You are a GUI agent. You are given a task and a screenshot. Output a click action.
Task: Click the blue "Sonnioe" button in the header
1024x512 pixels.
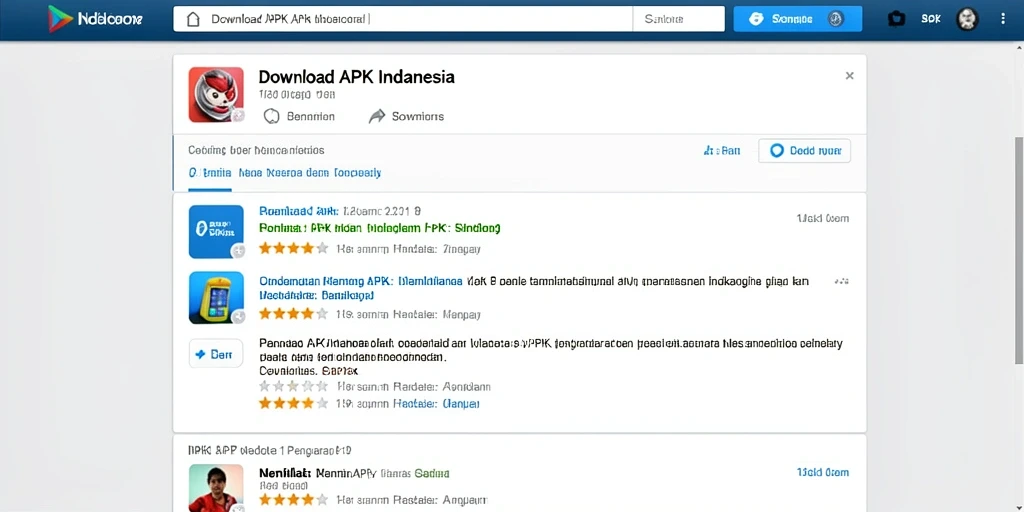797,19
